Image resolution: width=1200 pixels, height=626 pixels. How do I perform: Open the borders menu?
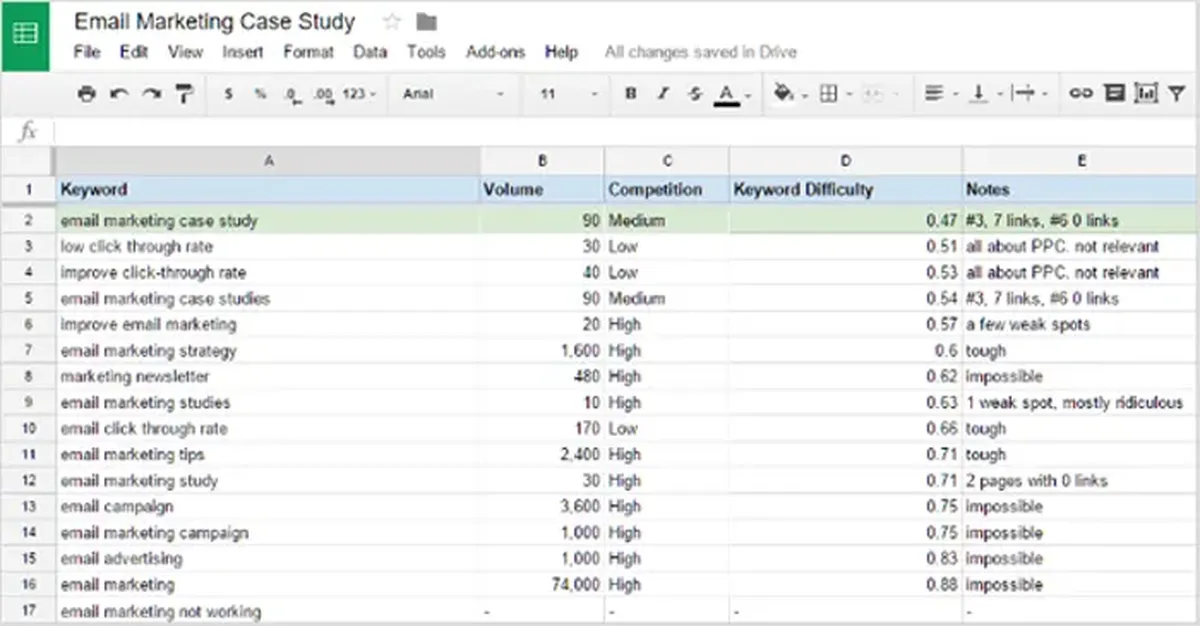(x=834, y=93)
